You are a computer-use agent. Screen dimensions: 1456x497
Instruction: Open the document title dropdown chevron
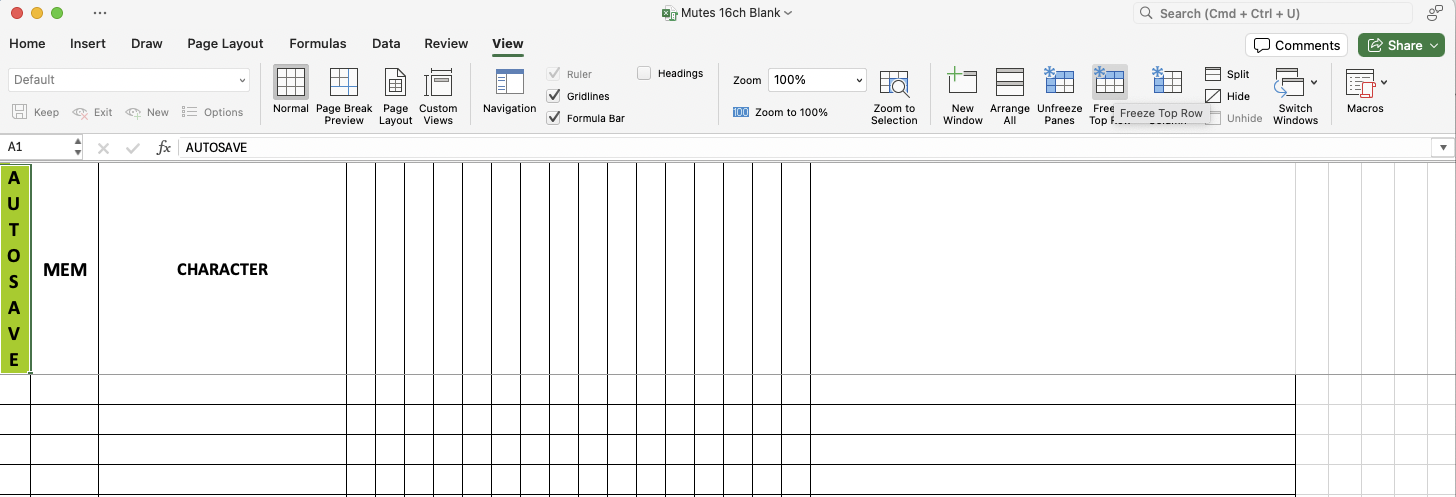coord(788,13)
